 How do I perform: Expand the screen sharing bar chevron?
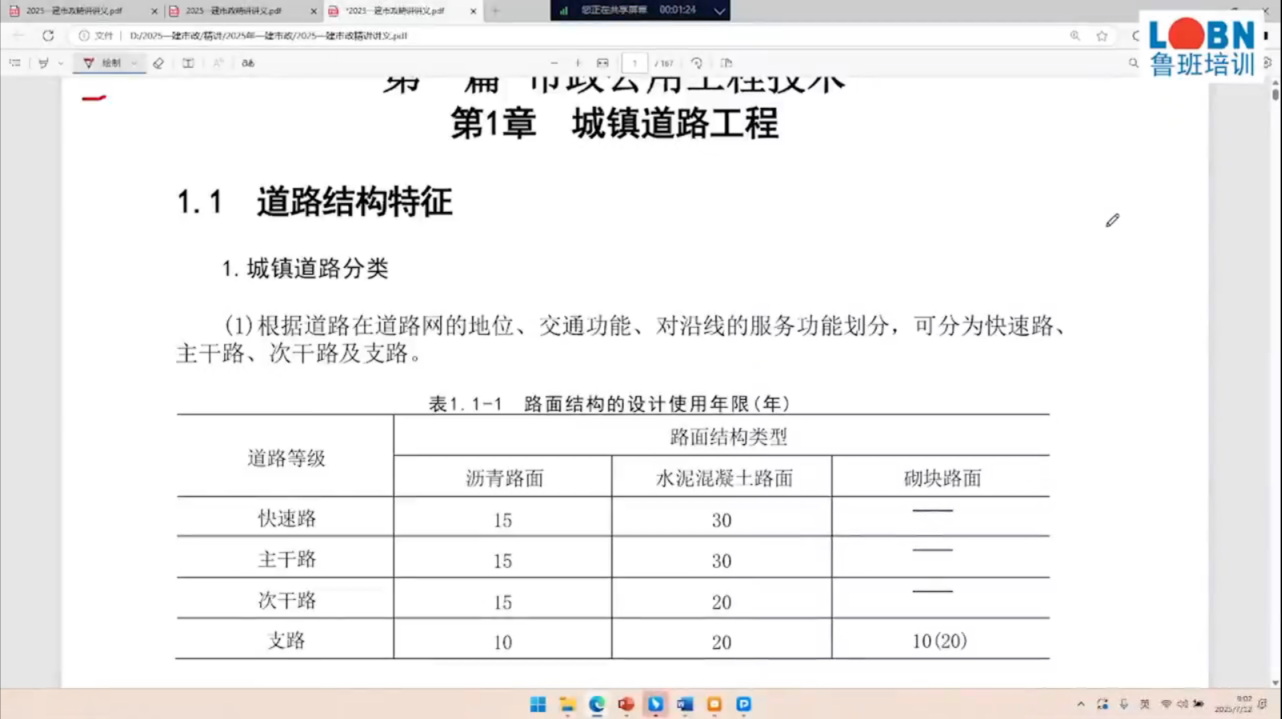coord(719,10)
